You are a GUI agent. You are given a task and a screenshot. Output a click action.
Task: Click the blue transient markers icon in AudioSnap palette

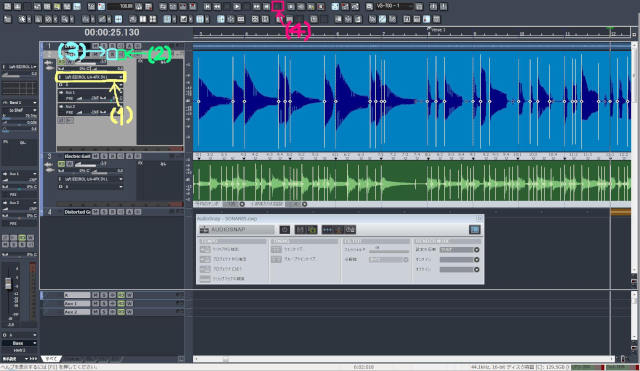click(x=328, y=230)
